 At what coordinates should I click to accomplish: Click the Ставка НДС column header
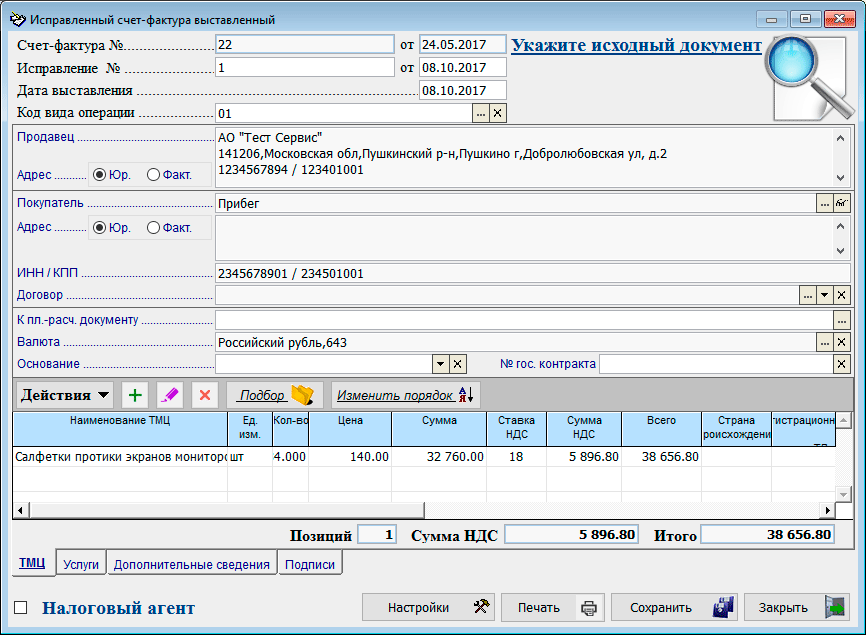pos(516,428)
